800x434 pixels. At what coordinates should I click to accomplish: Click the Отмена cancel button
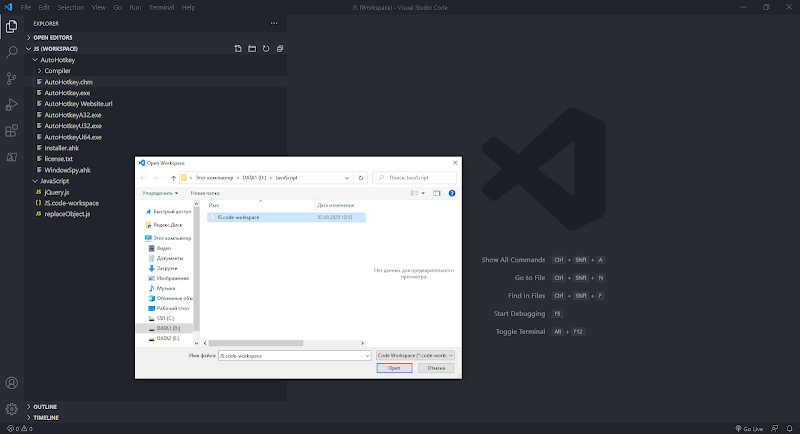pyautogui.click(x=436, y=368)
